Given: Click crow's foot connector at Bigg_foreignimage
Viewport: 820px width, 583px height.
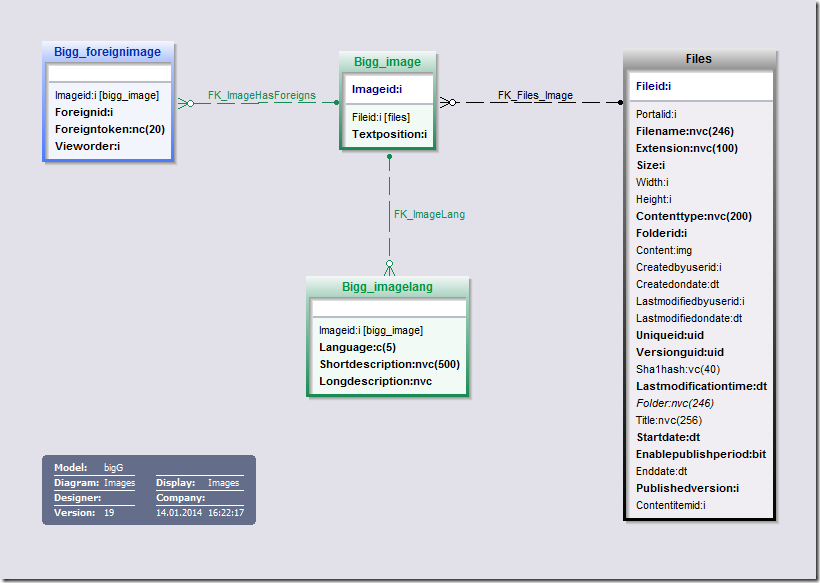Looking at the screenshot, I should pyautogui.click(x=186, y=104).
